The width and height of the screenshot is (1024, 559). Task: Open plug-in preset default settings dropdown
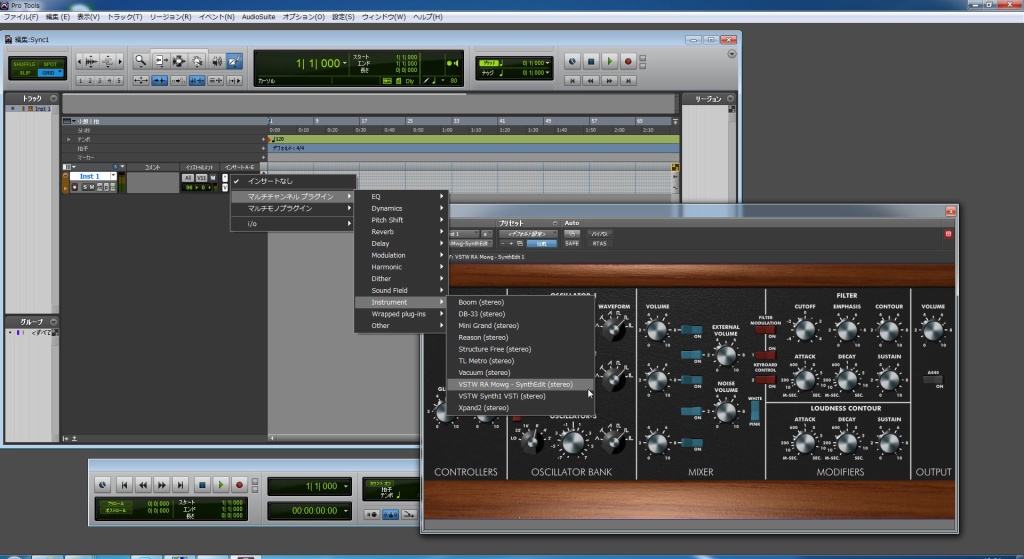coord(528,234)
